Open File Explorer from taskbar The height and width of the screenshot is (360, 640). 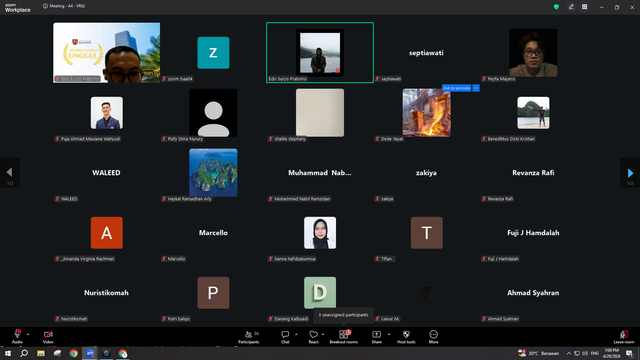click(x=41, y=353)
